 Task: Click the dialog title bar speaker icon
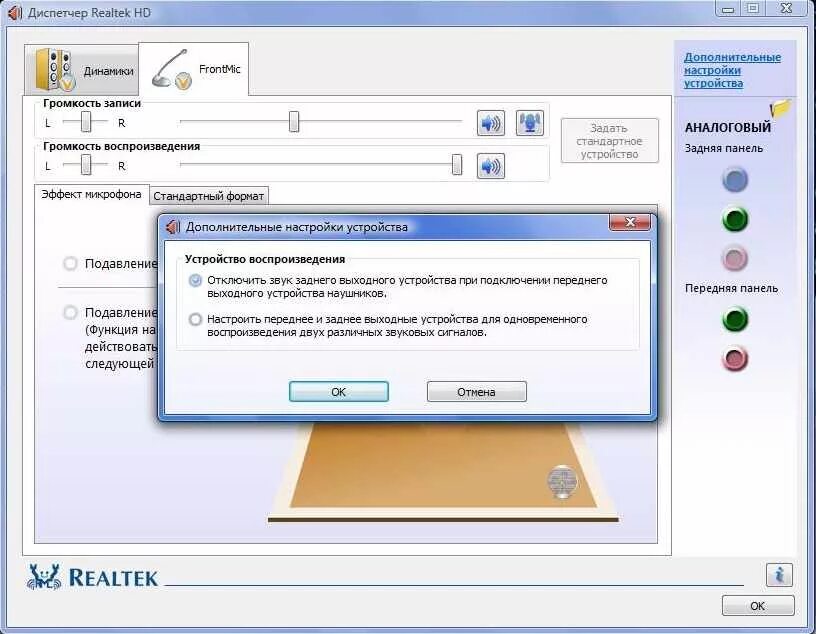(x=172, y=227)
